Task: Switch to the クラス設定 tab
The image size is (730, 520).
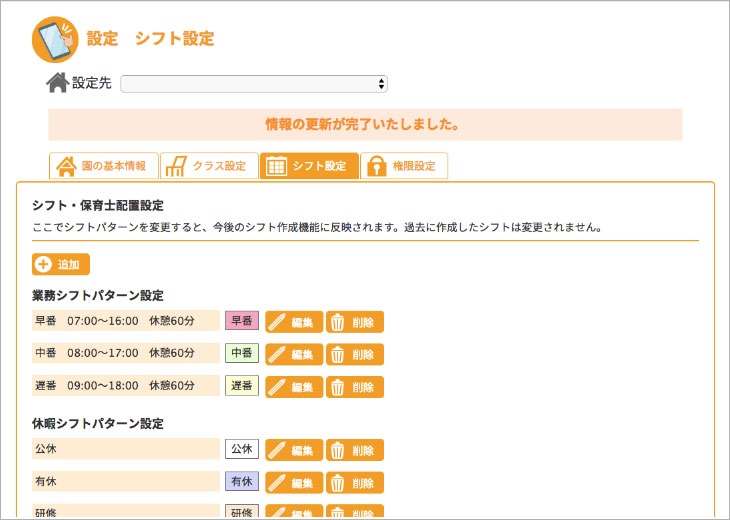Action: tap(209, 166)
